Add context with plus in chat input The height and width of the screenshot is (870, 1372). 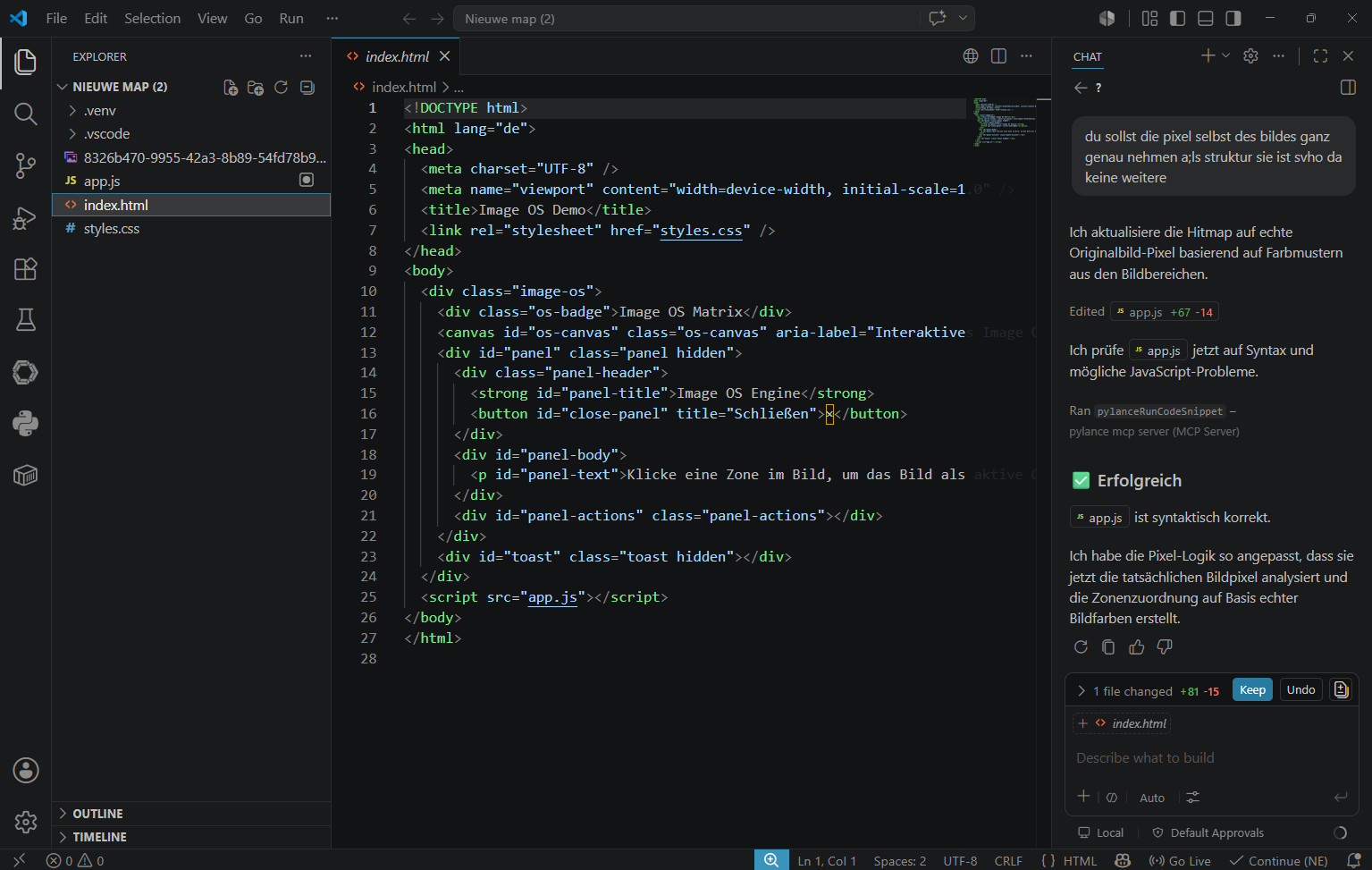tap(1083, 797)
